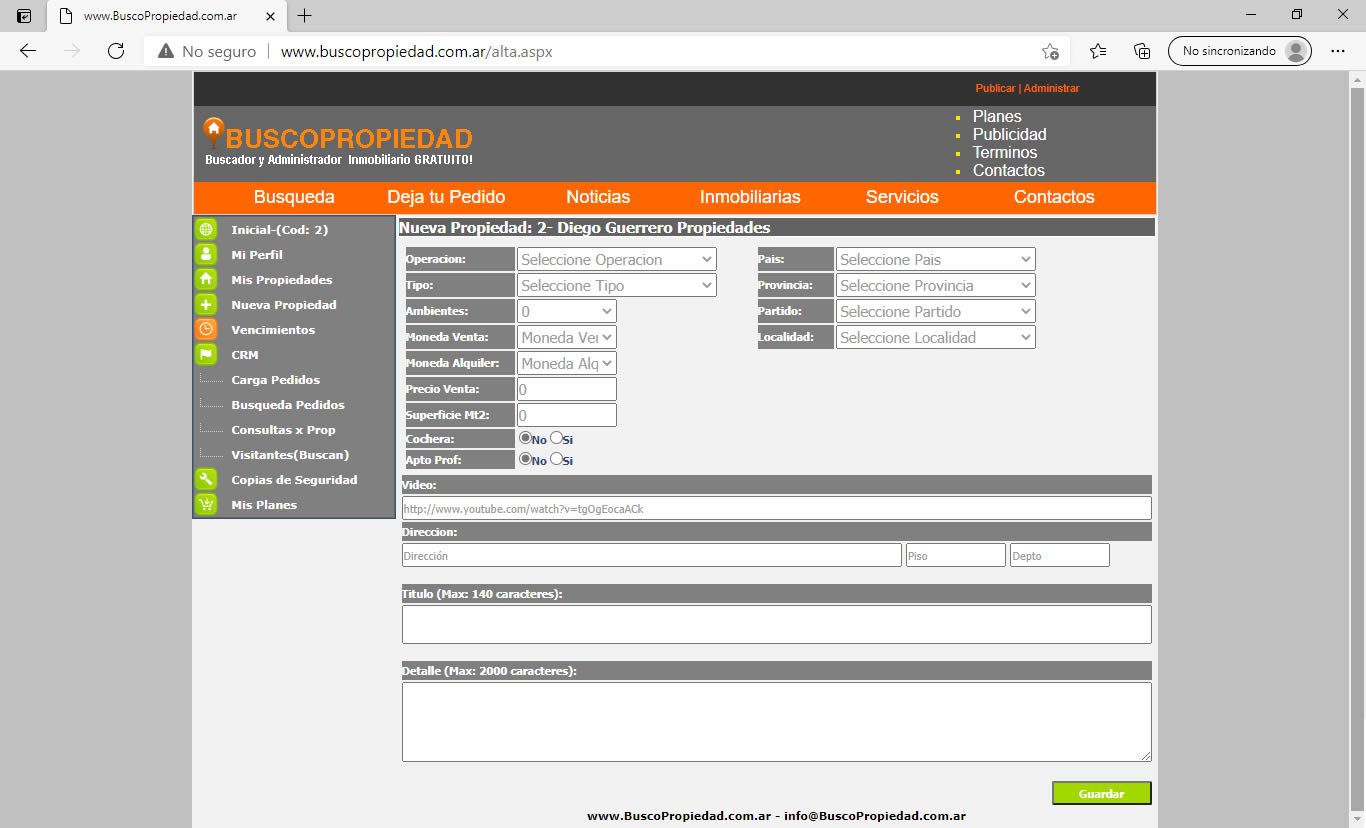1366x828 pixels.
Task: Open the Inmobiliarias menu item
Action: point(750,197)
